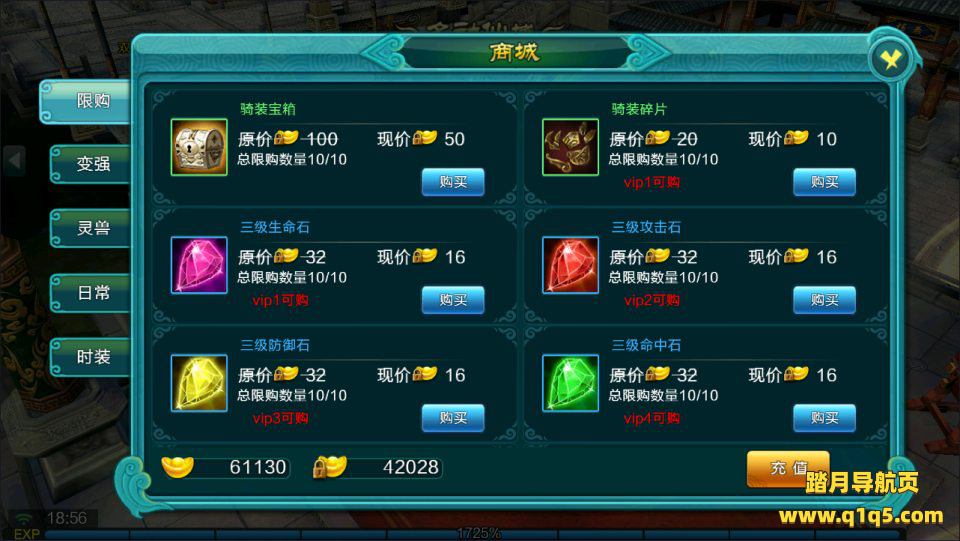Viewport: 960px width, 541px height.
Task: Click the green 三级命中石 gem icon
Action: click(570, 383)
